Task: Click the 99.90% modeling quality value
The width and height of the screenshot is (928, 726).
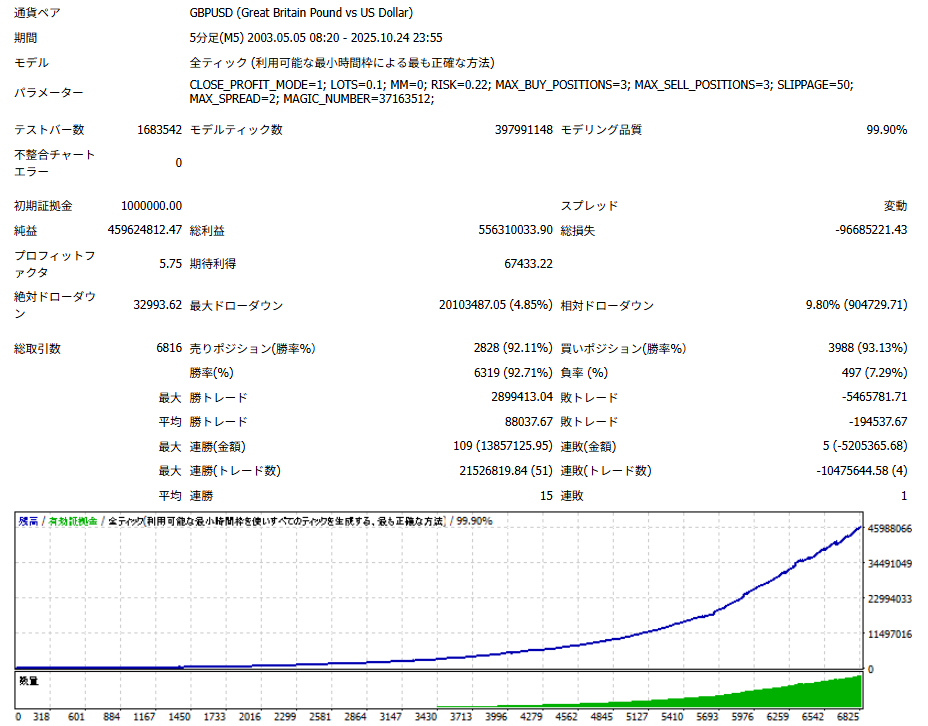Action: point(886,130)
